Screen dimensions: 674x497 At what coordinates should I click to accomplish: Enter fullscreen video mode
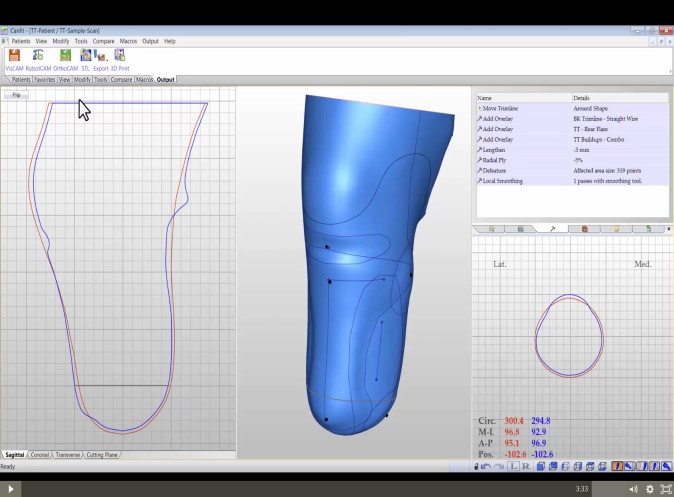(x=665, y=489)
